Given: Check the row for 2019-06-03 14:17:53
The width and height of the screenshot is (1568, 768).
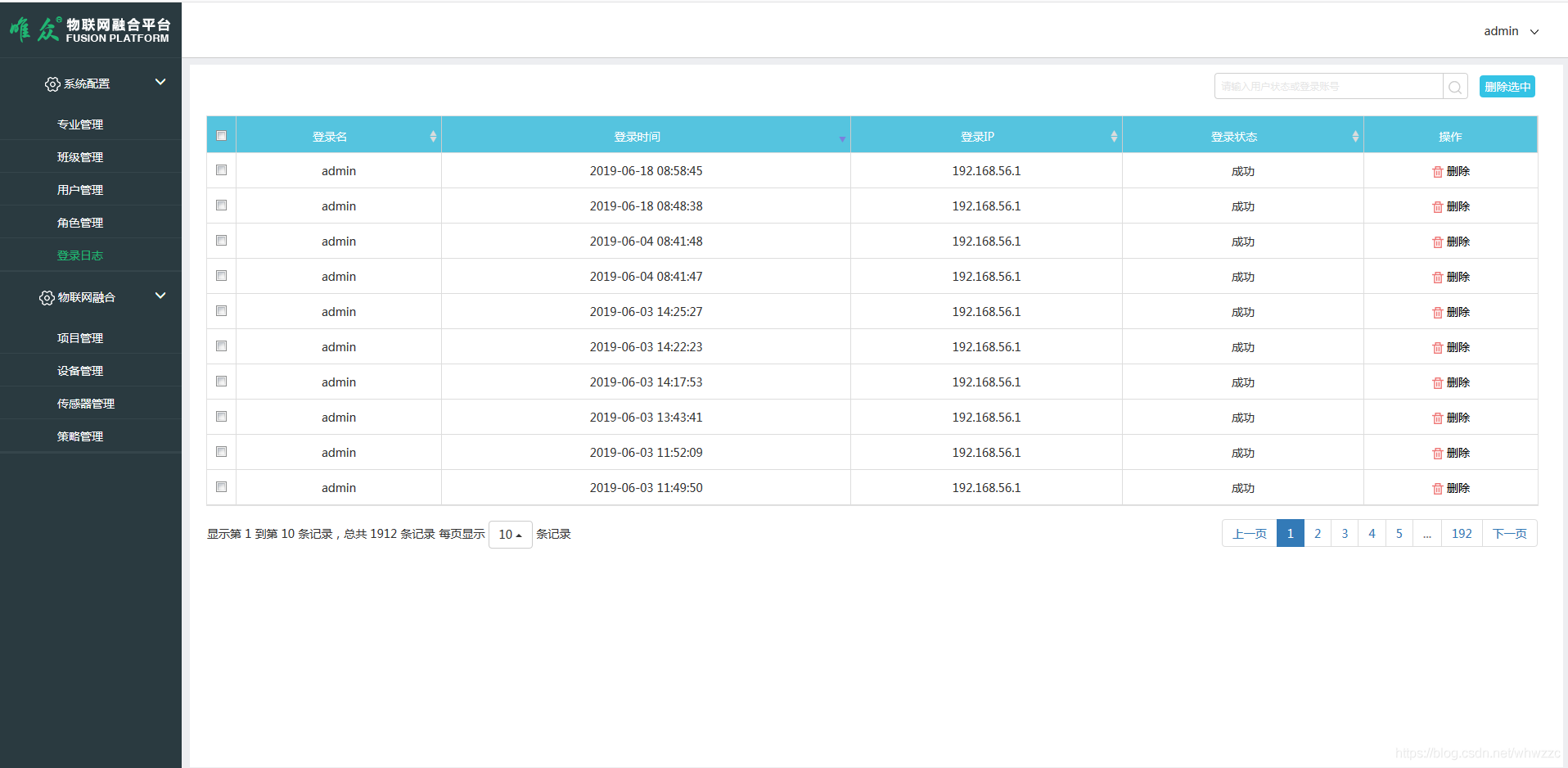Looking at the screenshot, I should click(x=221, y=382).
